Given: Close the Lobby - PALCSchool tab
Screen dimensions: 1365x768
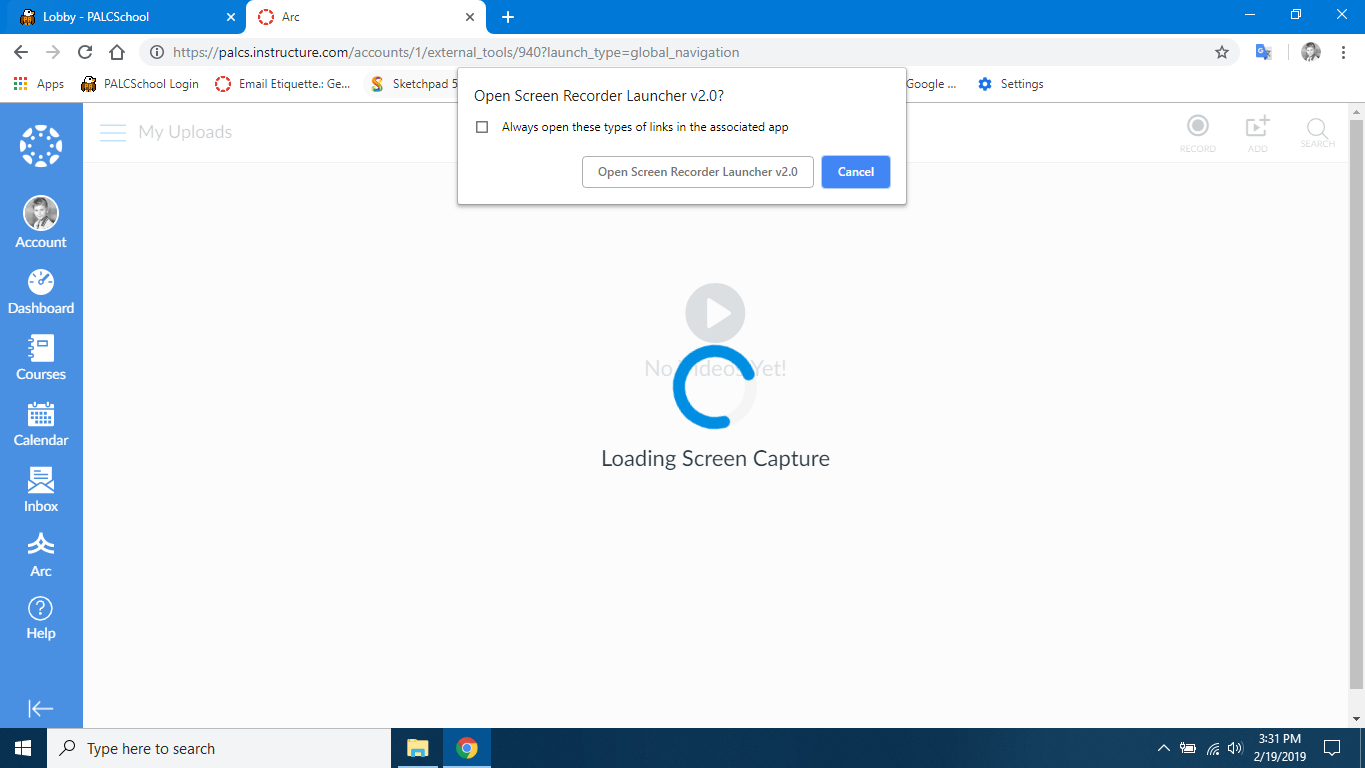Looking at the screenshot, I should click(231, 17).
